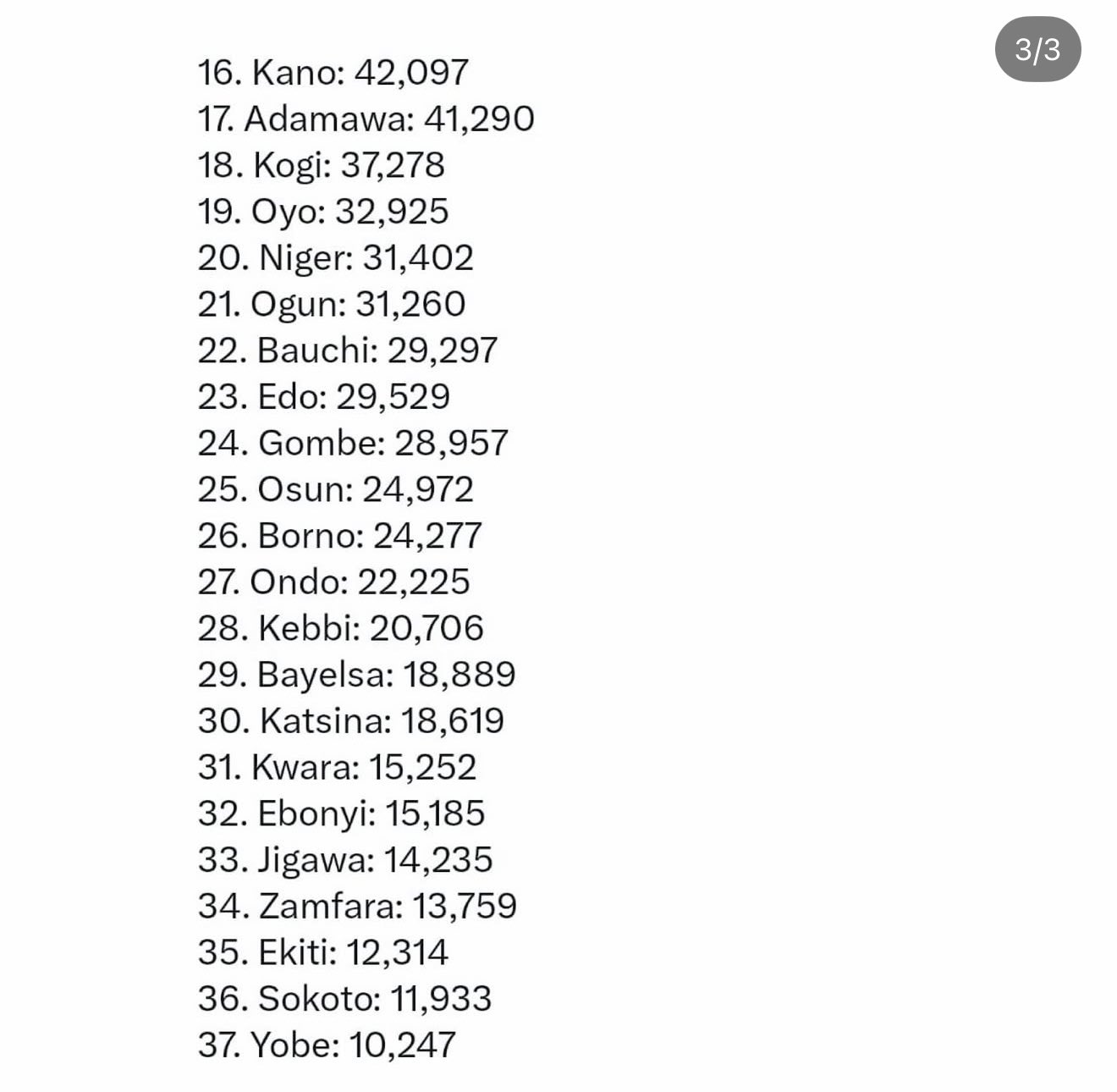Click the Osun: 24,972 row

click(x=336, y=489)
